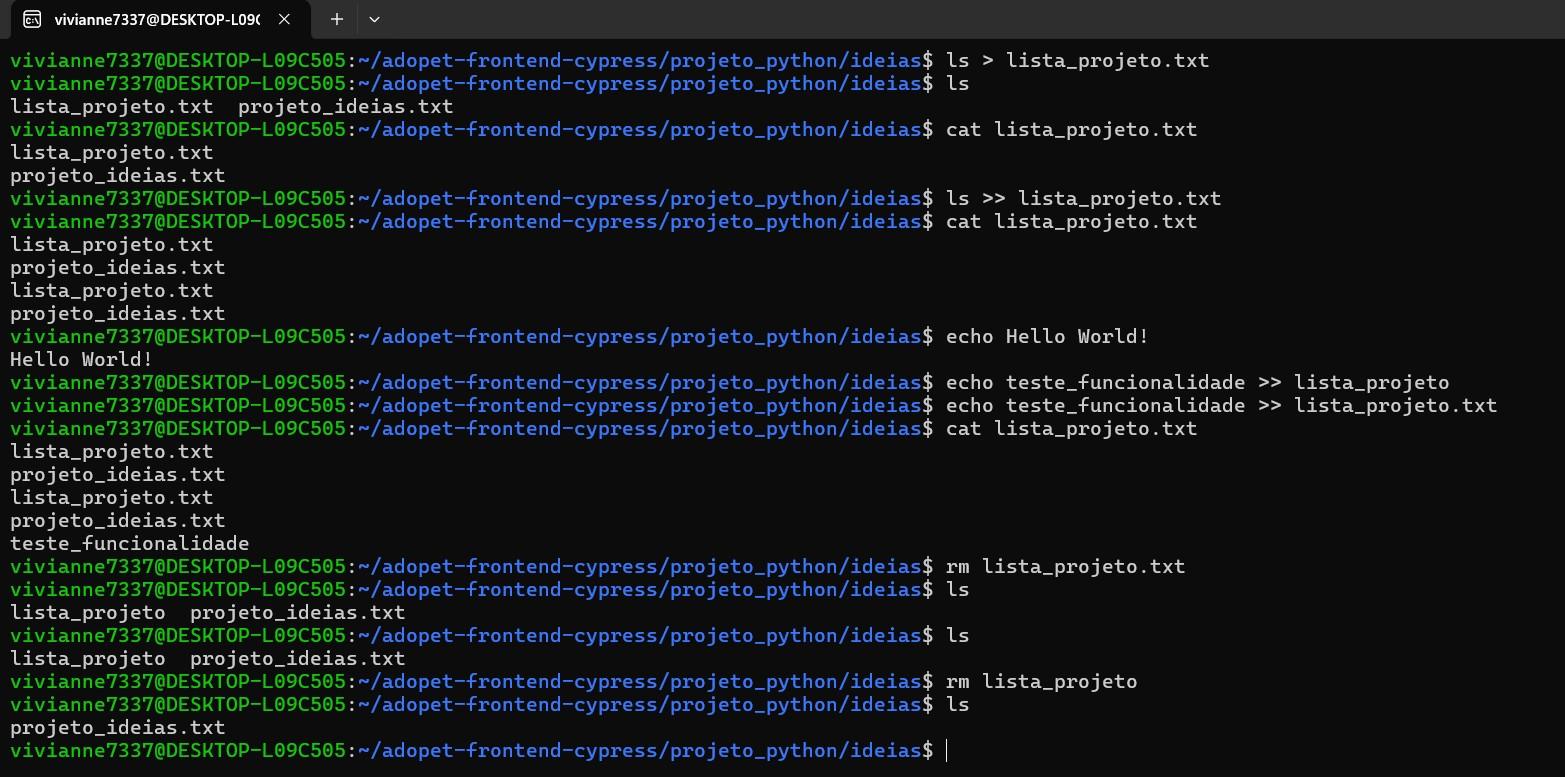Close the vivianne7337 terminal tab
This screenshot has height=777, width=1565.
[x=284, y=19]
